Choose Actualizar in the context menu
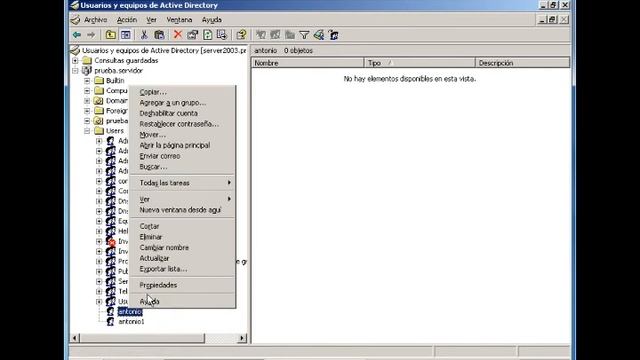Viewport: 640px width, 360px height. pos(182,258)
